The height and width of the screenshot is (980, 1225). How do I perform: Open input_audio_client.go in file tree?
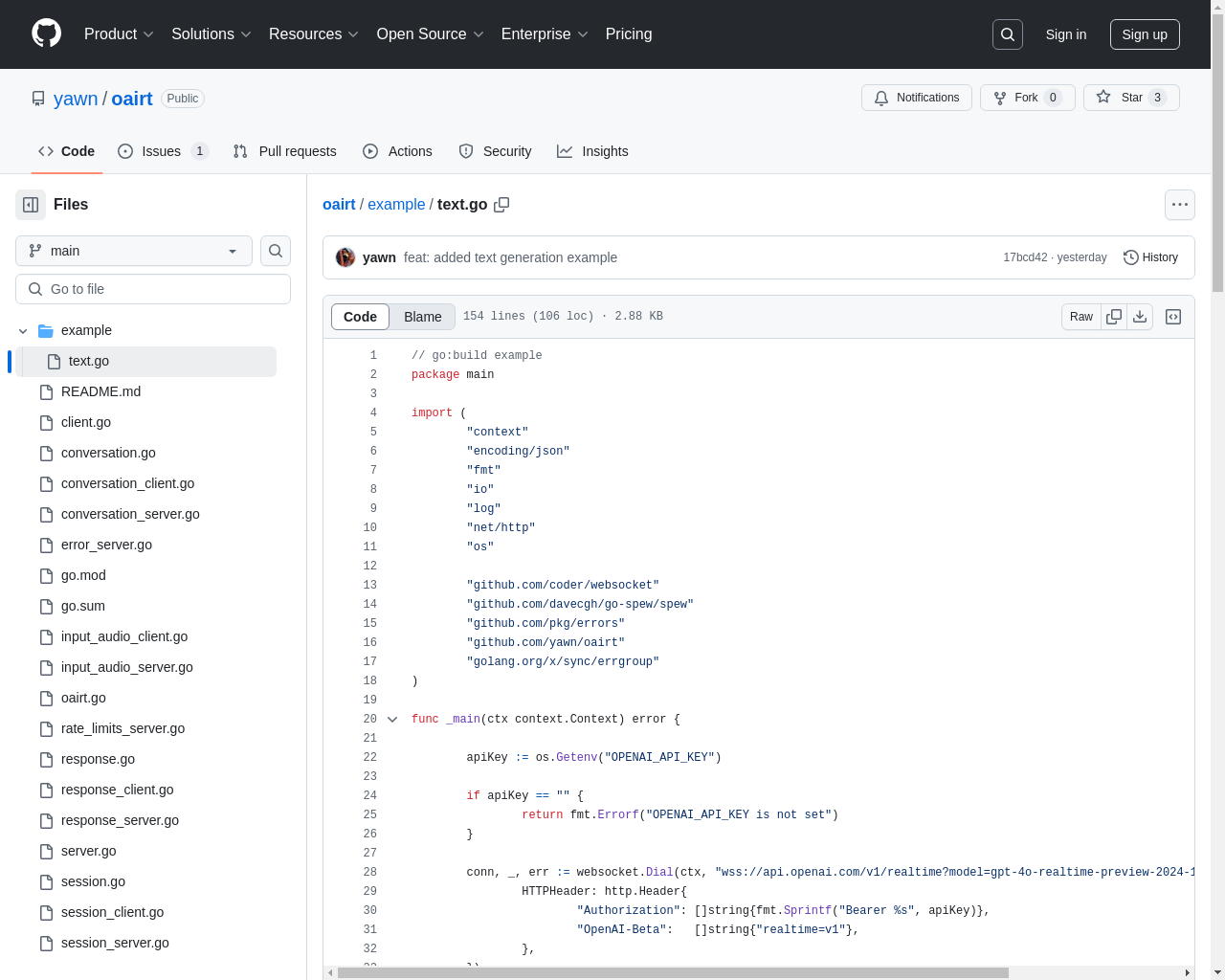pyautogui.click(x=124, y=637)
